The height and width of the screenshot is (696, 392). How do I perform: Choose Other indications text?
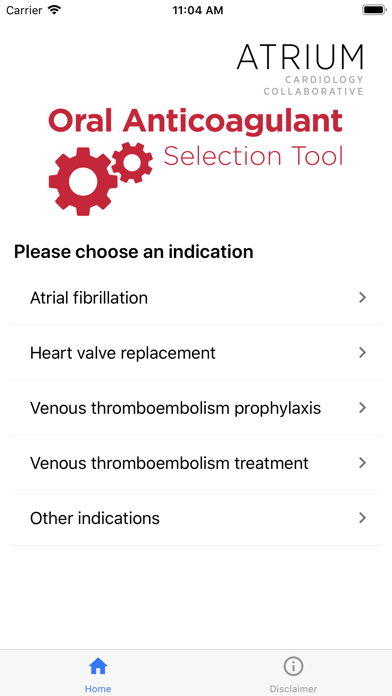(x=95, y=518)
